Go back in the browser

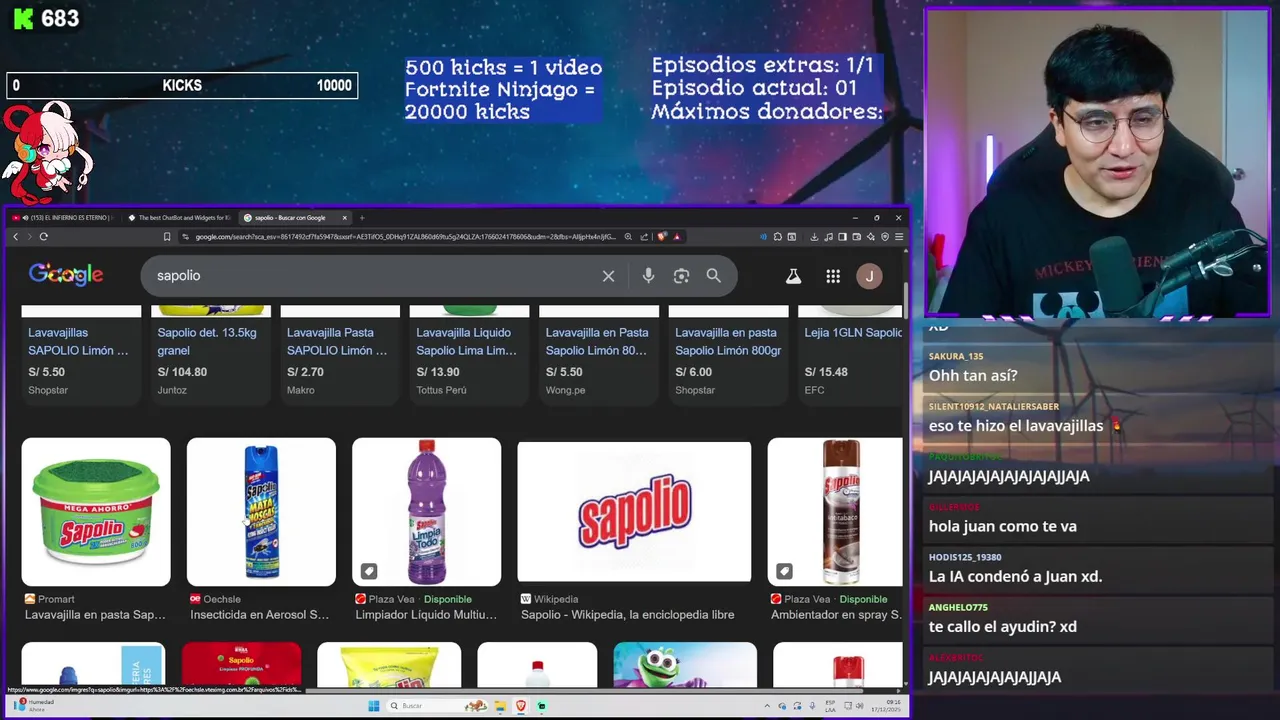(15, 237)
